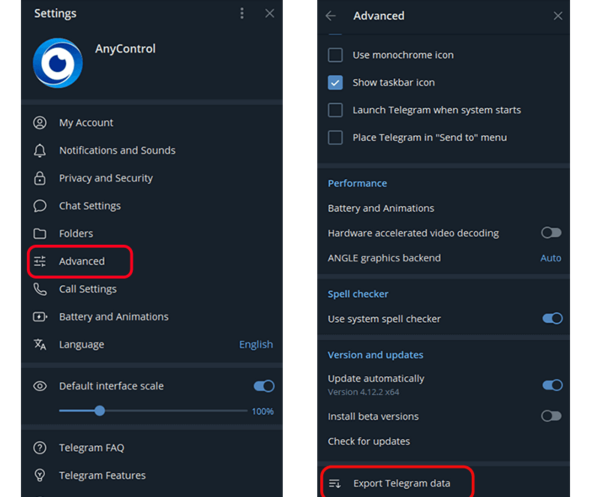
Task: Check the Use monochrome icon checkbox
Action: click(335, 55)
